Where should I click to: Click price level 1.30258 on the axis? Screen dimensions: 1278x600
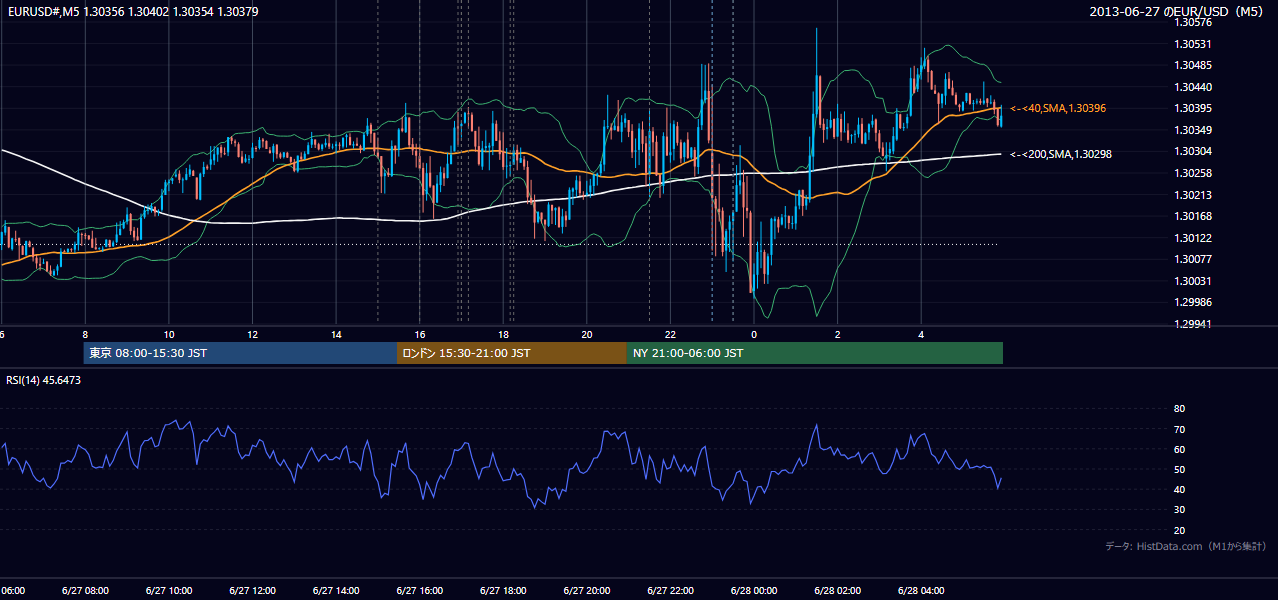click(1193, 173)
